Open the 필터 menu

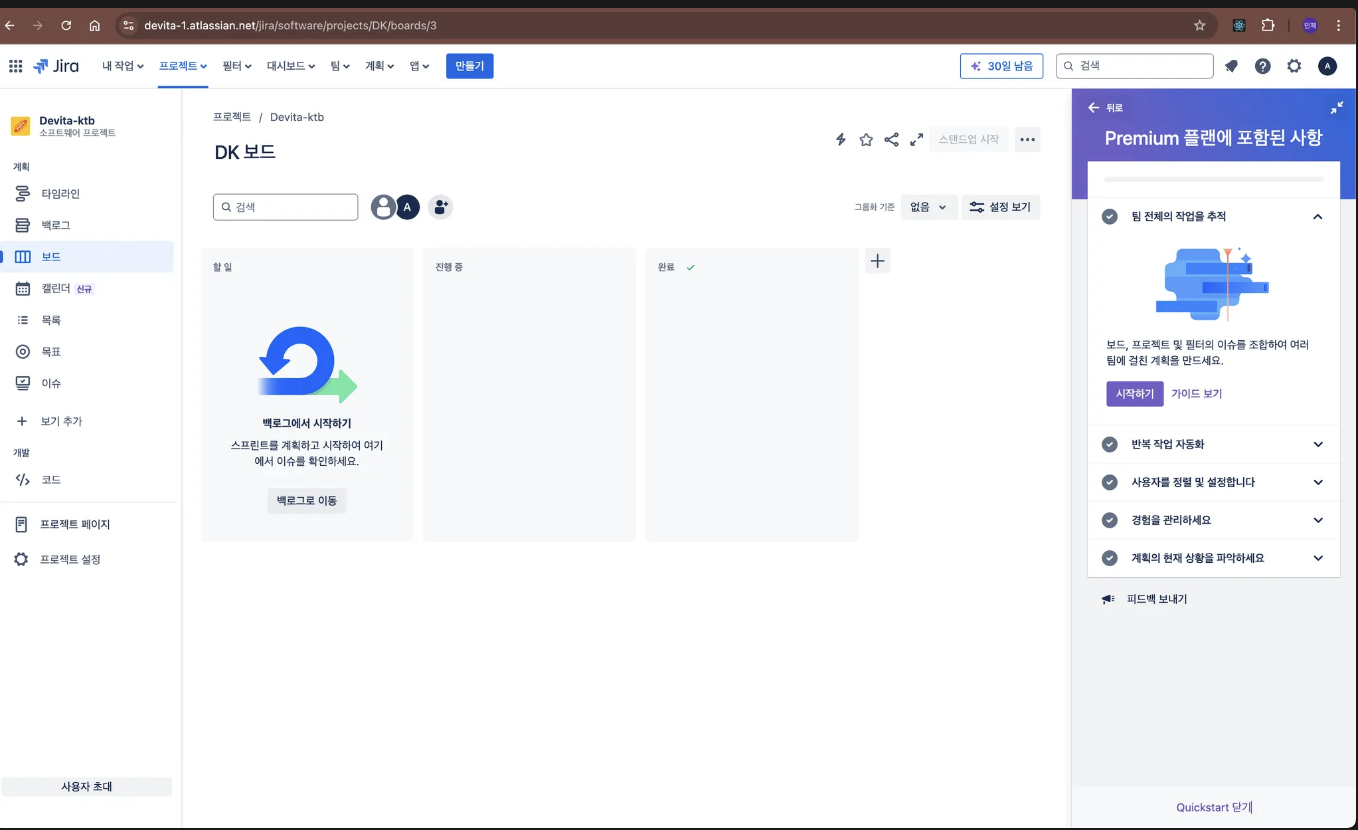pos(238,66)
